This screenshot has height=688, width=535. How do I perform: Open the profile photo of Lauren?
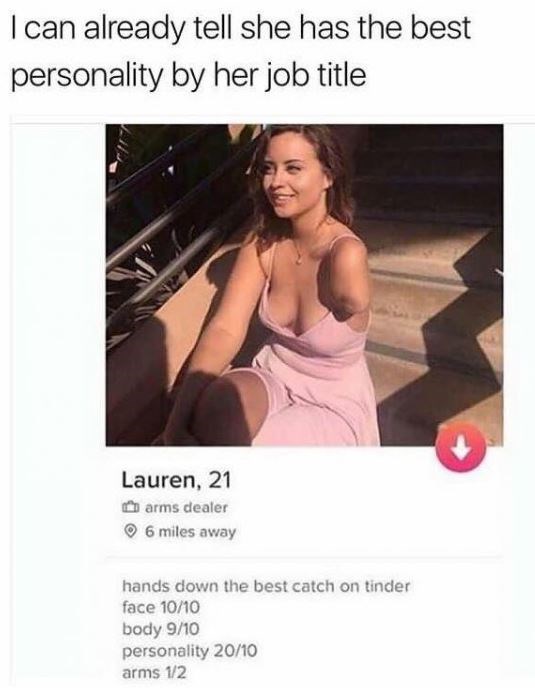305,285
